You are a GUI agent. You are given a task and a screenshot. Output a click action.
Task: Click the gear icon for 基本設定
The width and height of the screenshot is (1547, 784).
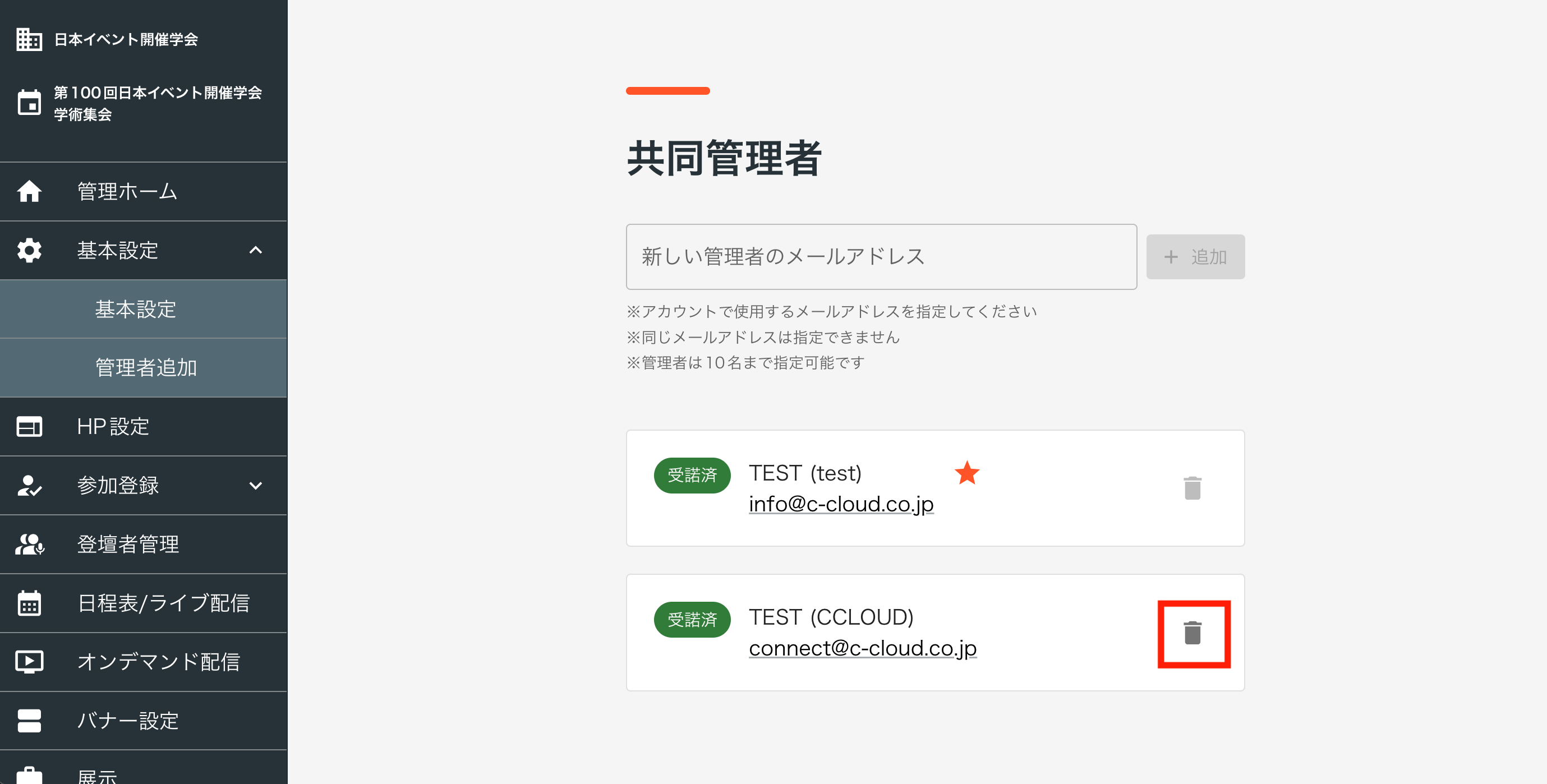point(29,250)
